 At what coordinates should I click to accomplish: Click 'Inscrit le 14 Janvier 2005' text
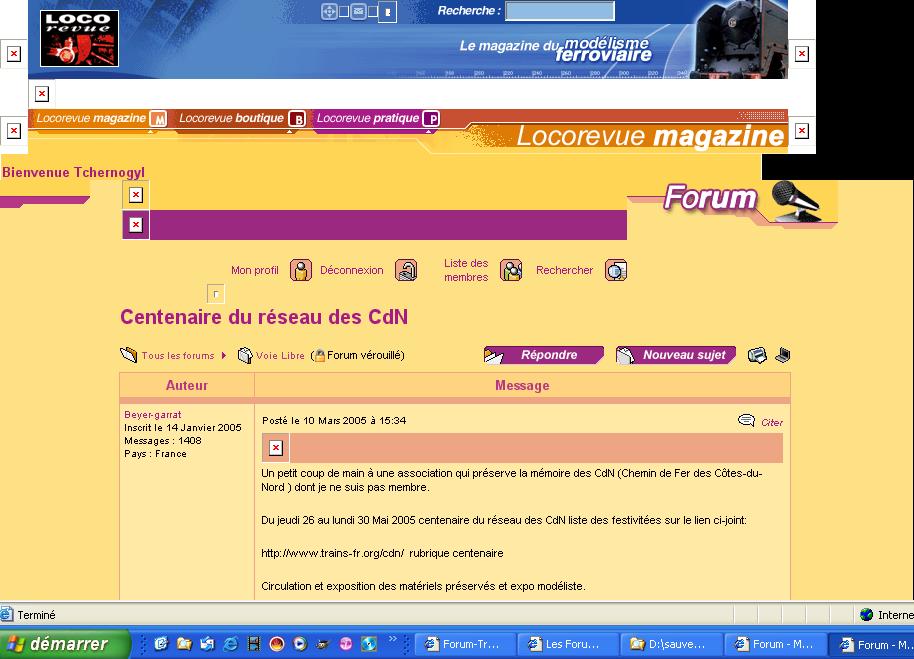coord(182,427)
